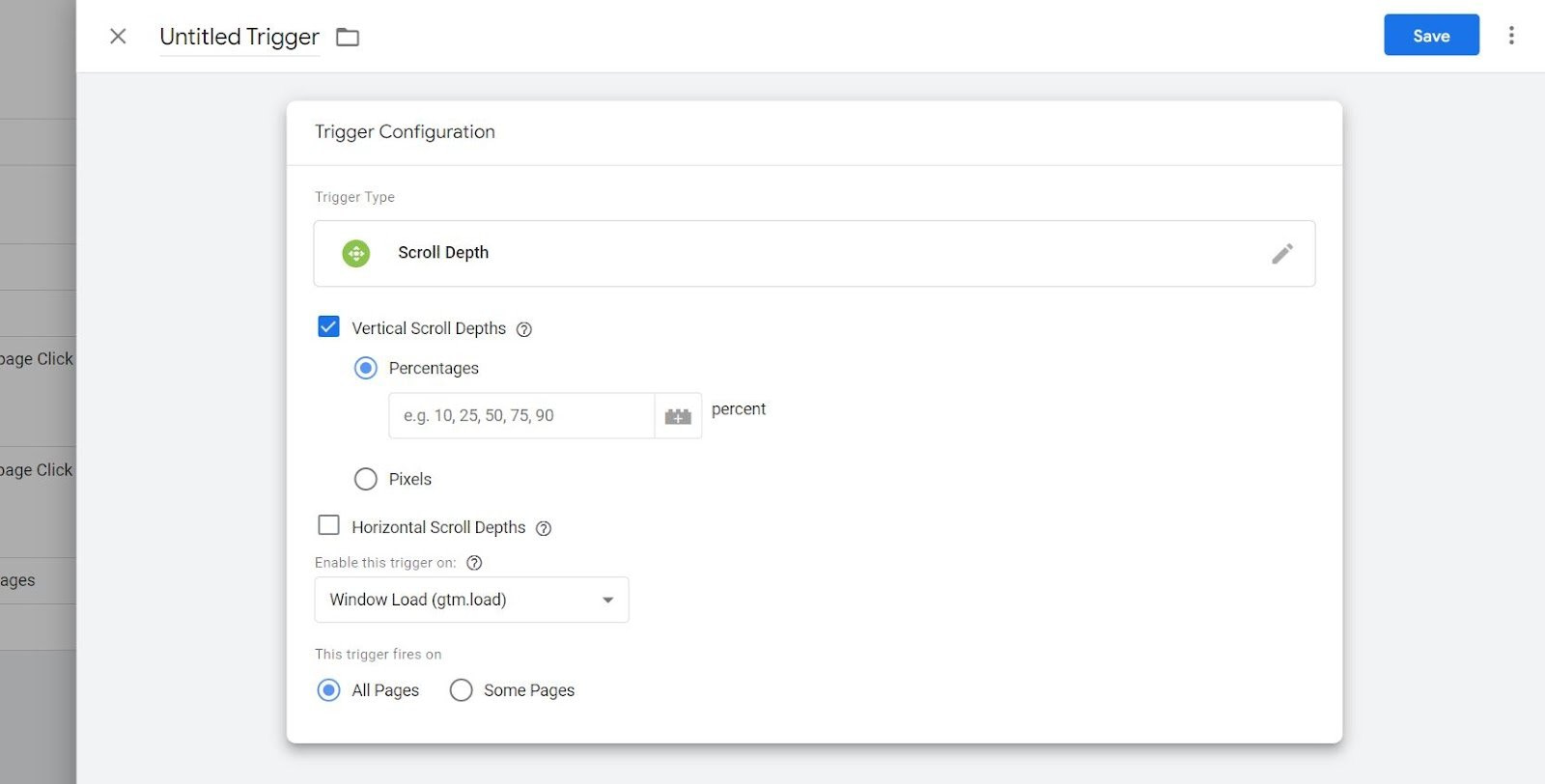The width and height of the screenshot is (1545, 784).
Task: Select the All Pages radio option
Action: 328,690
